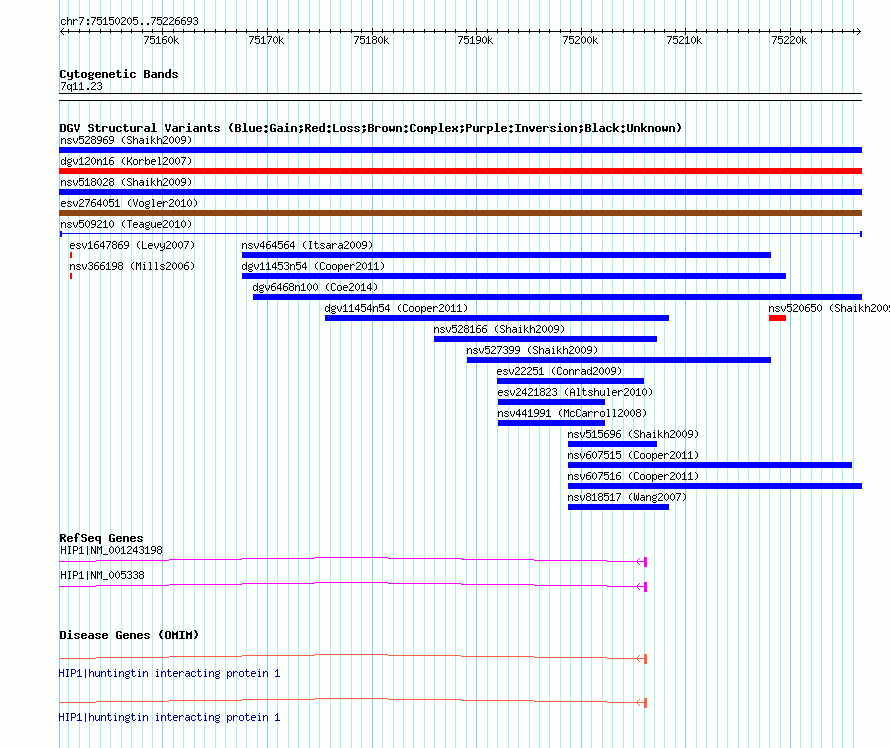The width and height of the screenshot is (890, 748).
Task: Click the HIP1|NM_005338 RefSeq gene label
Action: 102,575
